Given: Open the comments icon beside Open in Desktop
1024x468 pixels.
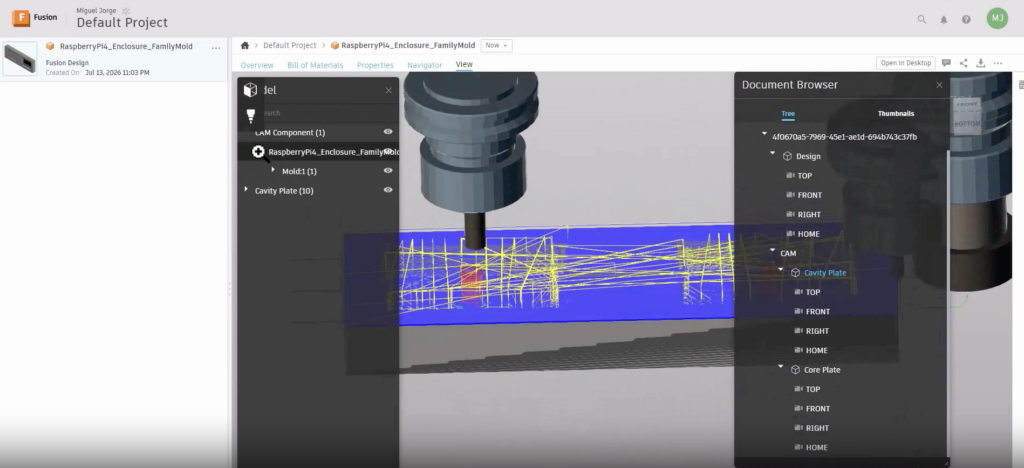Looking at the screenshot, I should [946, 63].
